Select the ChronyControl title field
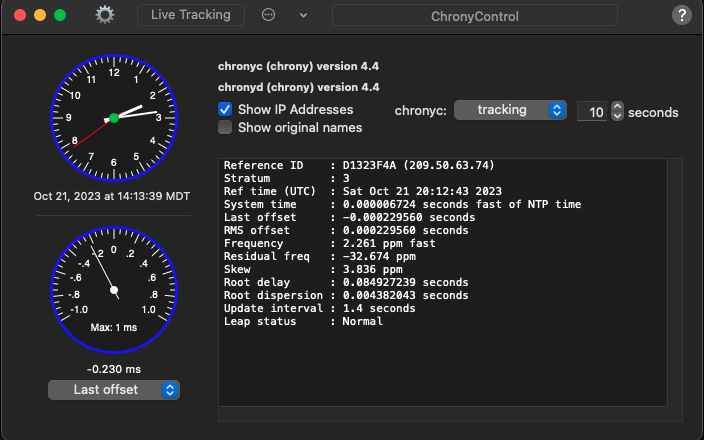The height and width of the screenshot is (440, 704). point(475,16)
